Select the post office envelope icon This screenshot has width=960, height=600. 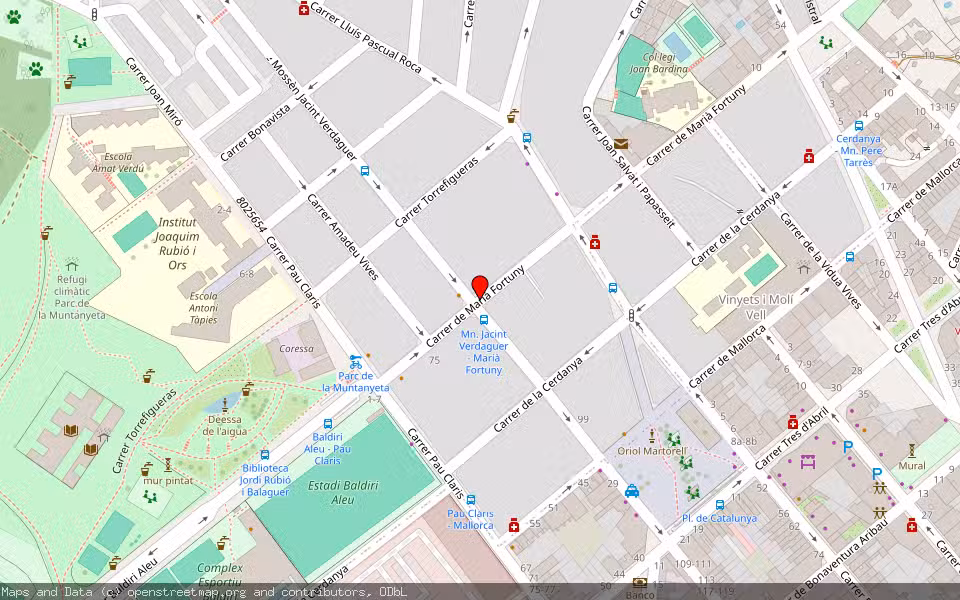(621, 144)
